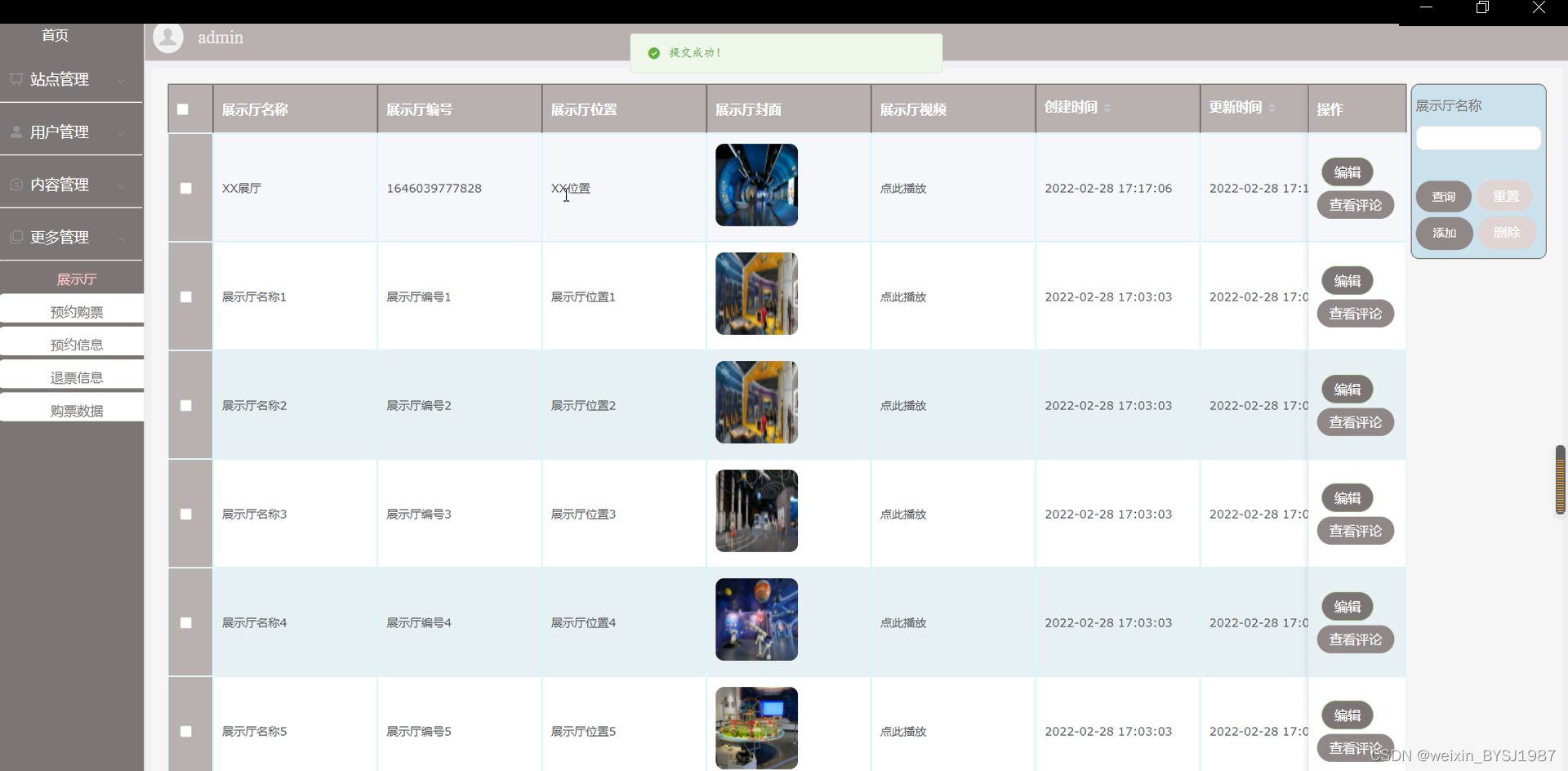Click 查看评论 for 展示厅名称4 row
The image size is (1568, 771).
pos(1356,640)
